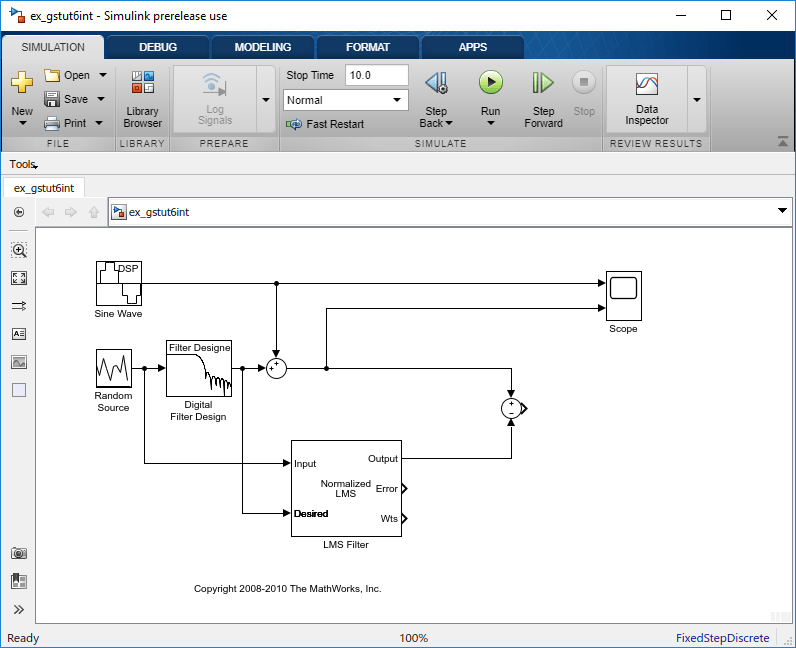This screenshot has width=796, height=648.
Task: Select the Sine Wave DSP block
Action: [119, 283]
